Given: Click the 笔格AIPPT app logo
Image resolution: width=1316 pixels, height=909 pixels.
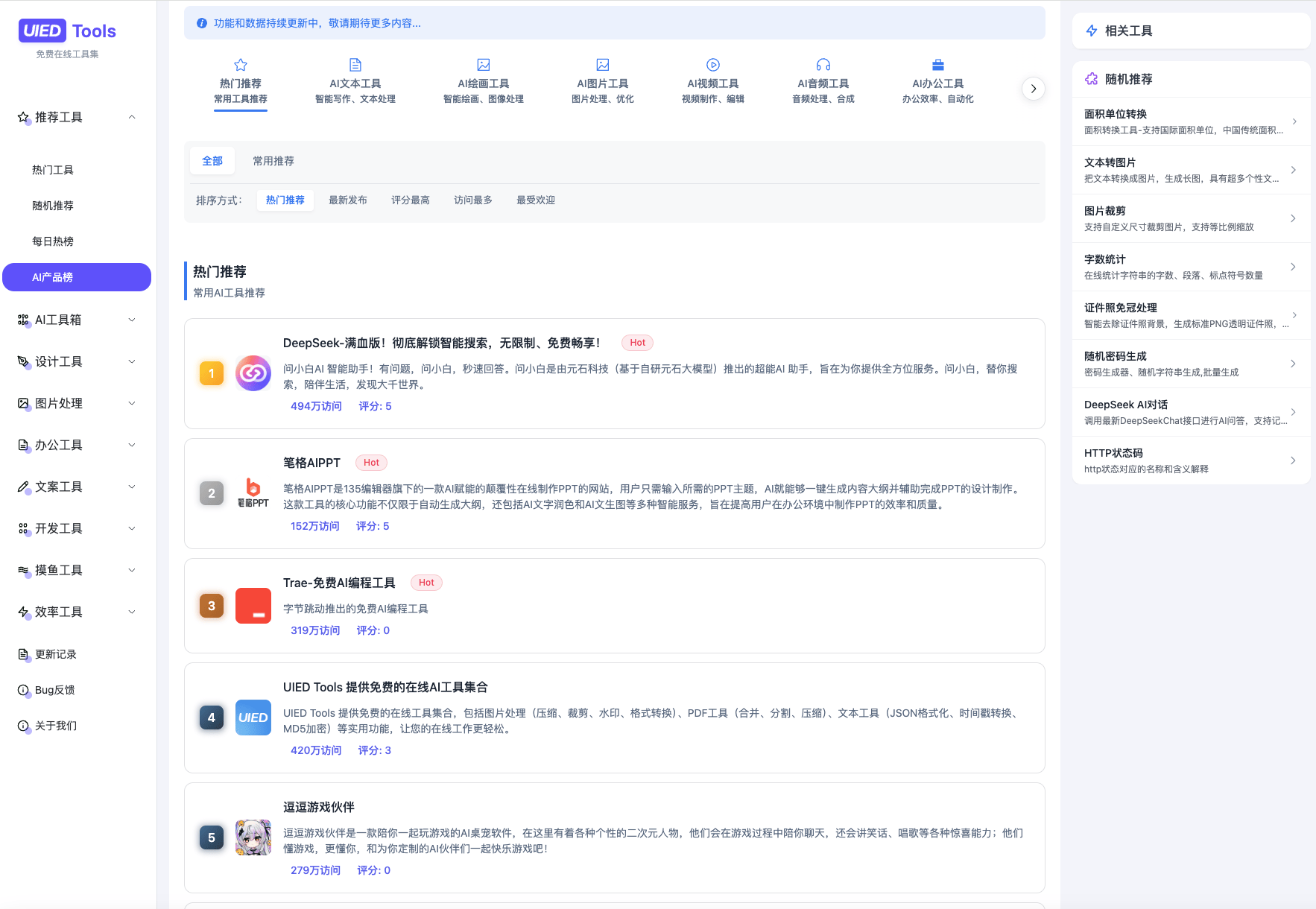Looking at the screenshot, I should 253,493.
